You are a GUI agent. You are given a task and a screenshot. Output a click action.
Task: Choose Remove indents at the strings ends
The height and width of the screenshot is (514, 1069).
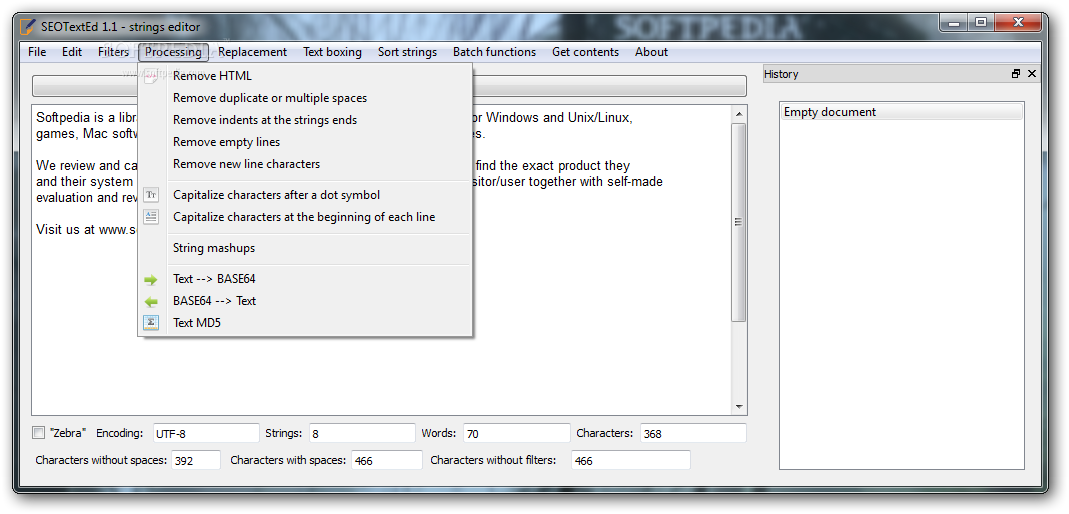coord(305,120)
